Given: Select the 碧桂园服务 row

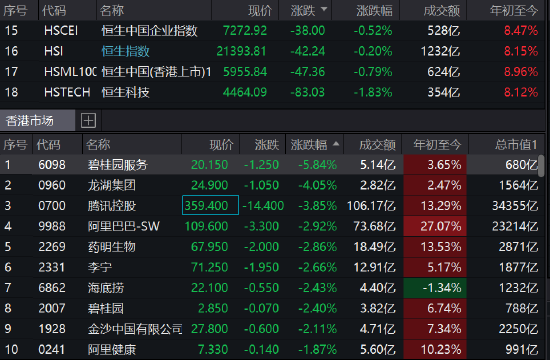Looking at the screenshot, I should (269, 165).
